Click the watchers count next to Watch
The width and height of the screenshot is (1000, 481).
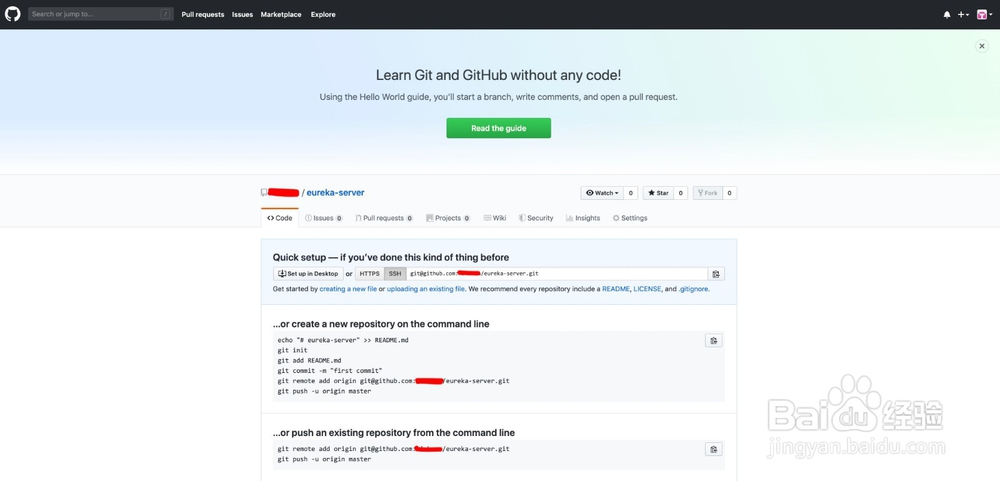tap(630, 193)
